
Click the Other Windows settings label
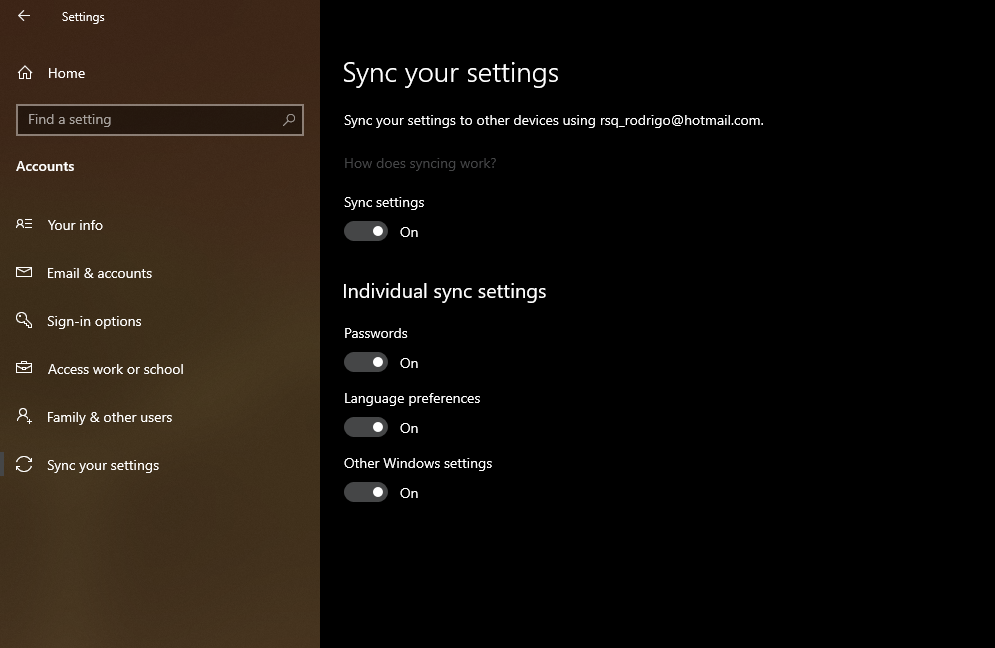[x=418, y=463]
